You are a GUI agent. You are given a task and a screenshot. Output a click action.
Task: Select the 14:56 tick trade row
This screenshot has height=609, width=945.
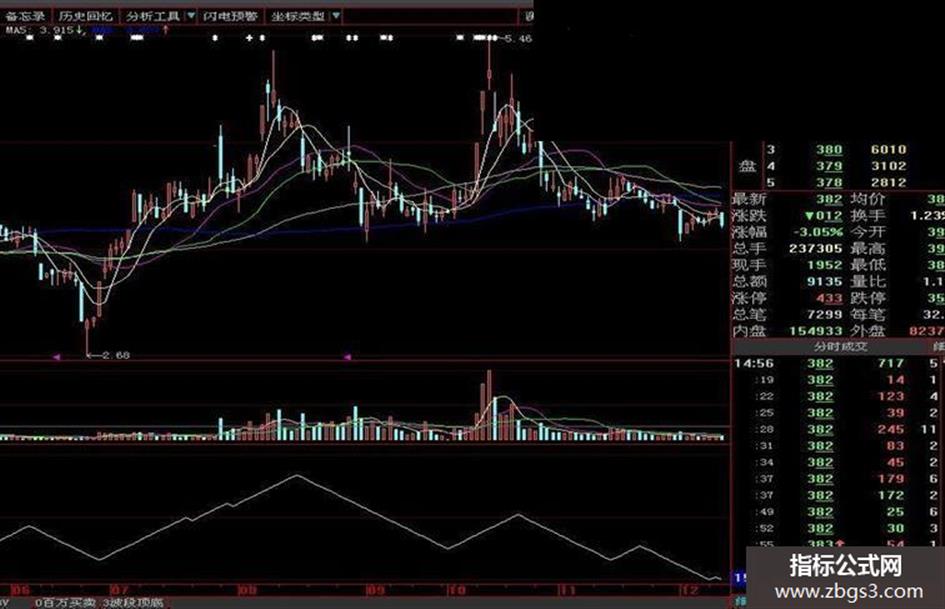838,364
